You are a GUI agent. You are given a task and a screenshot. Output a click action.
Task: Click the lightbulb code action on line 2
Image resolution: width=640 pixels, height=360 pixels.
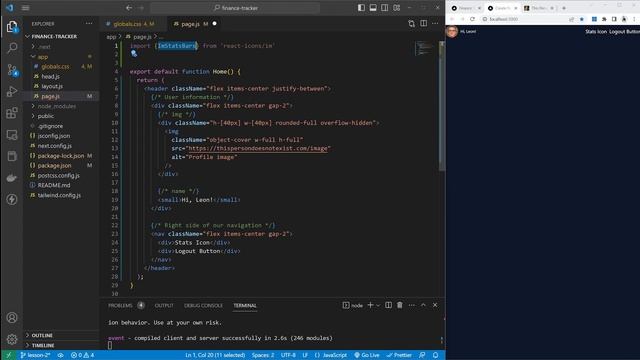click(134, 53)
